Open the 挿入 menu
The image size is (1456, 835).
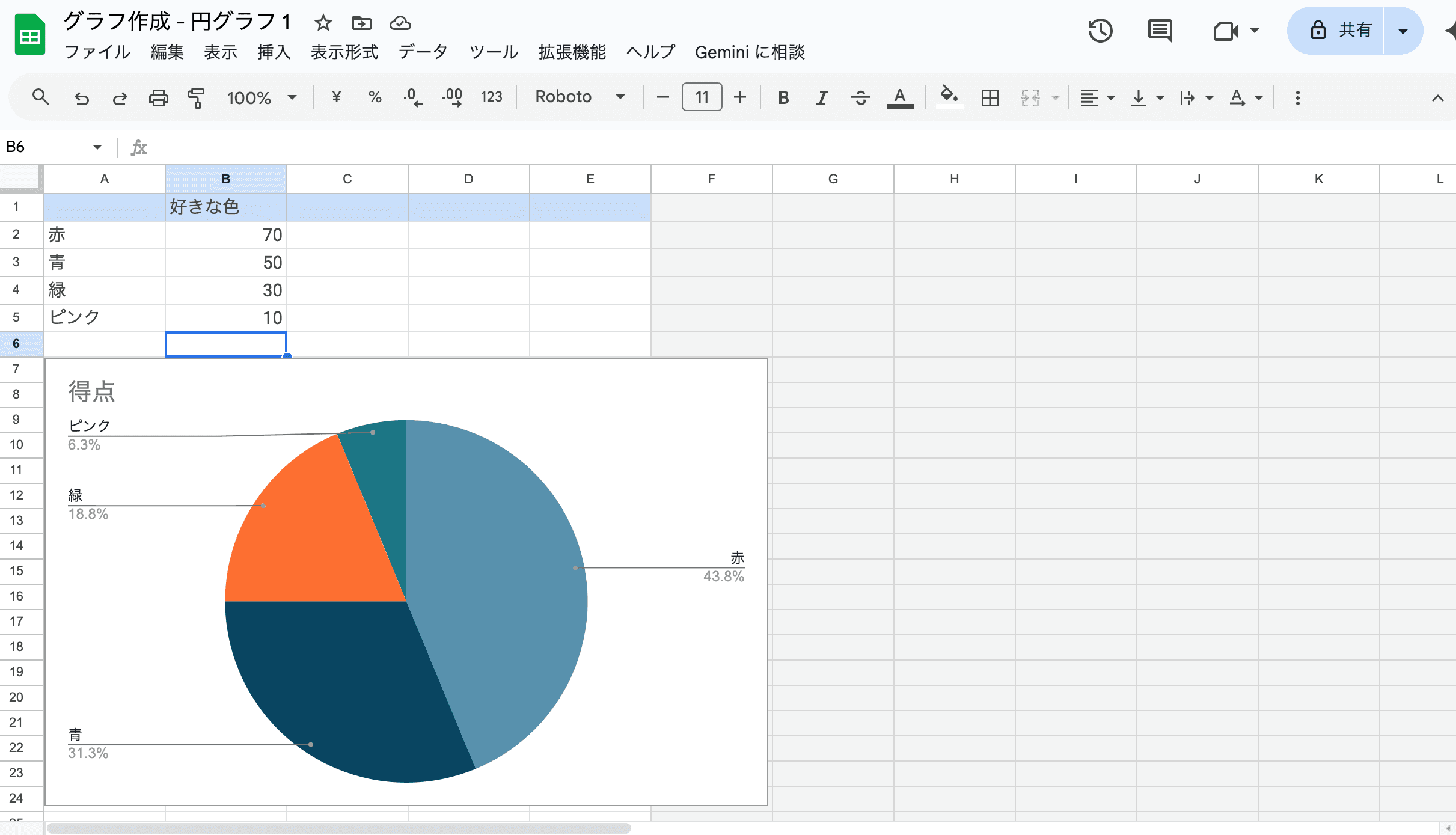click(274, 53)
